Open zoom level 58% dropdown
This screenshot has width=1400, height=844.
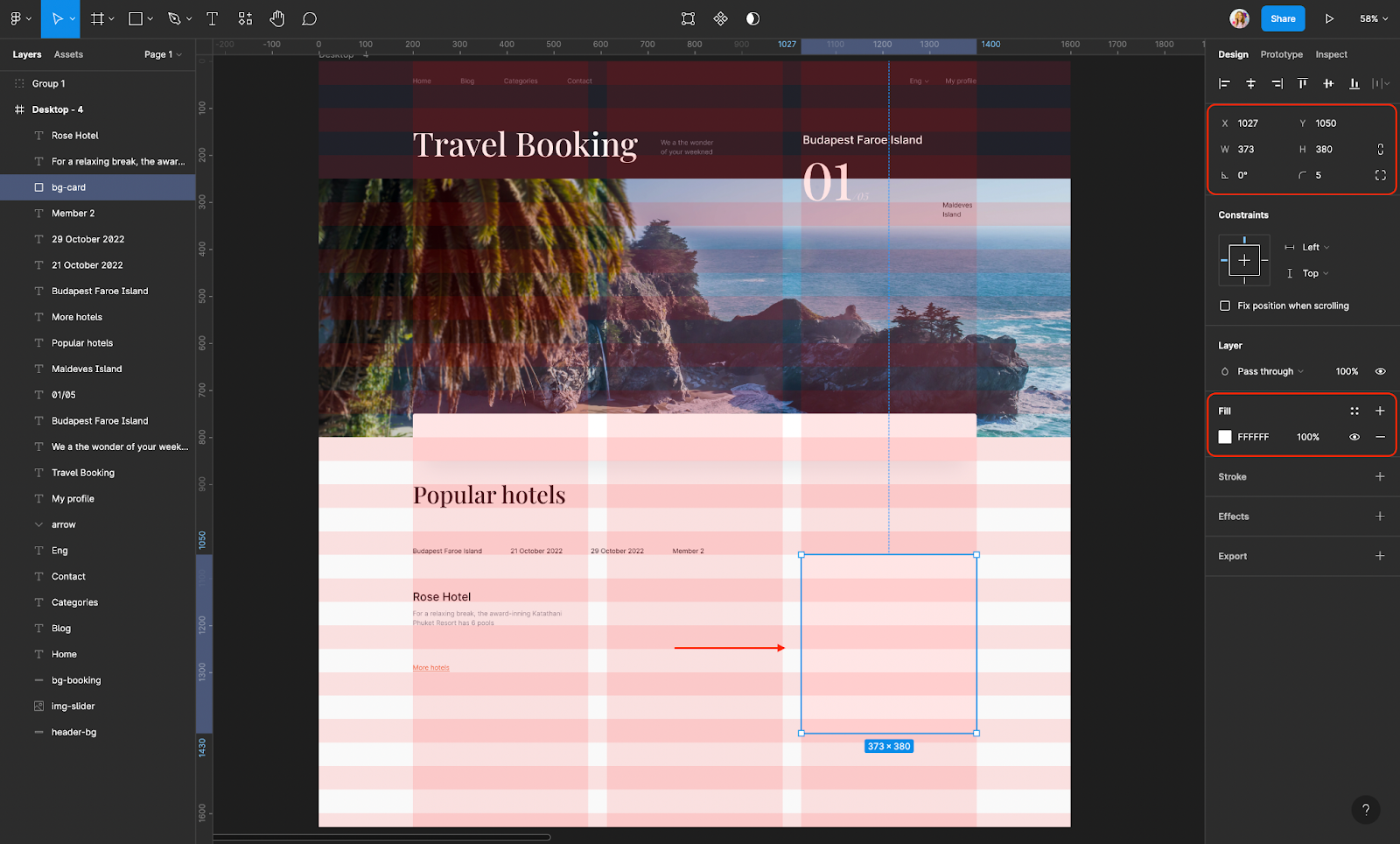tap(1374, 18)
